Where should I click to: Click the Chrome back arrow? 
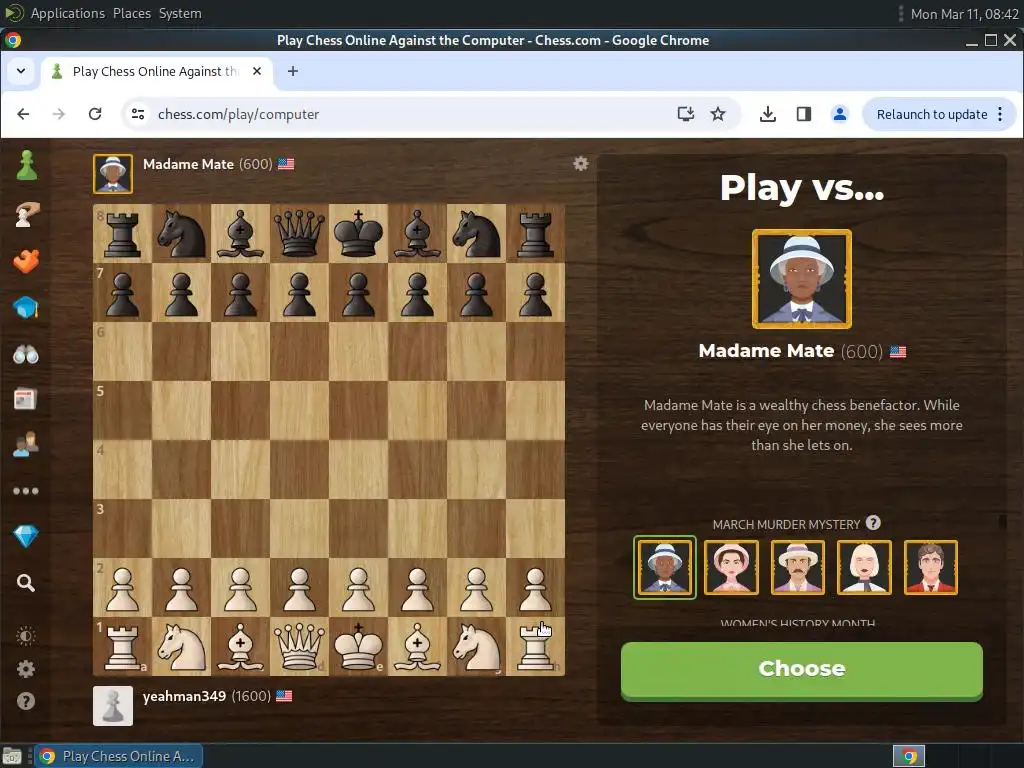(x=24, y=114)
